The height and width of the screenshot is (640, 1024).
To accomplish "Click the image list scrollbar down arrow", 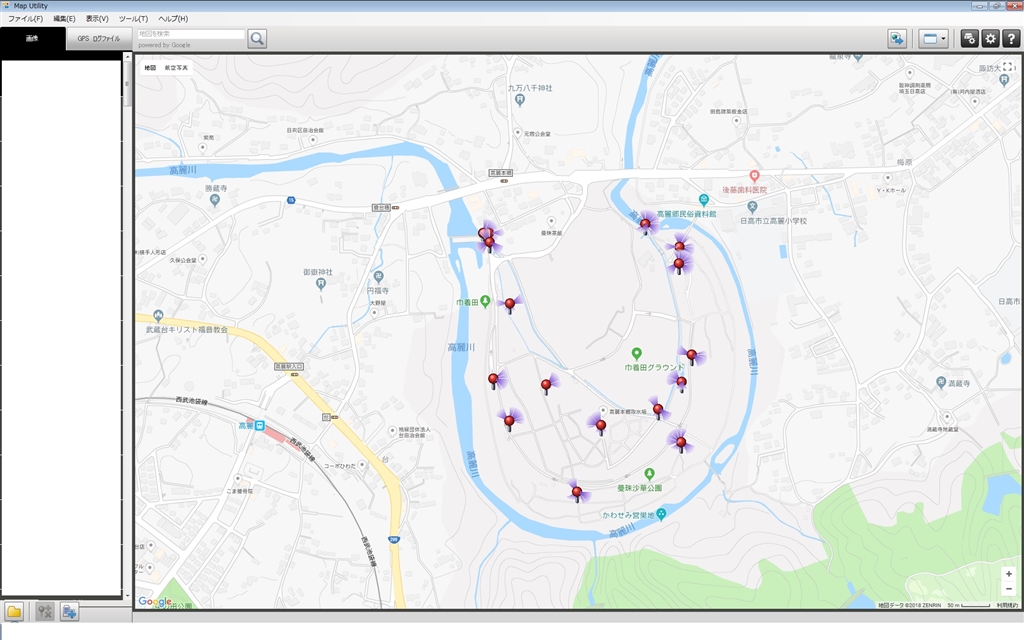I will (x=127, y=596).
